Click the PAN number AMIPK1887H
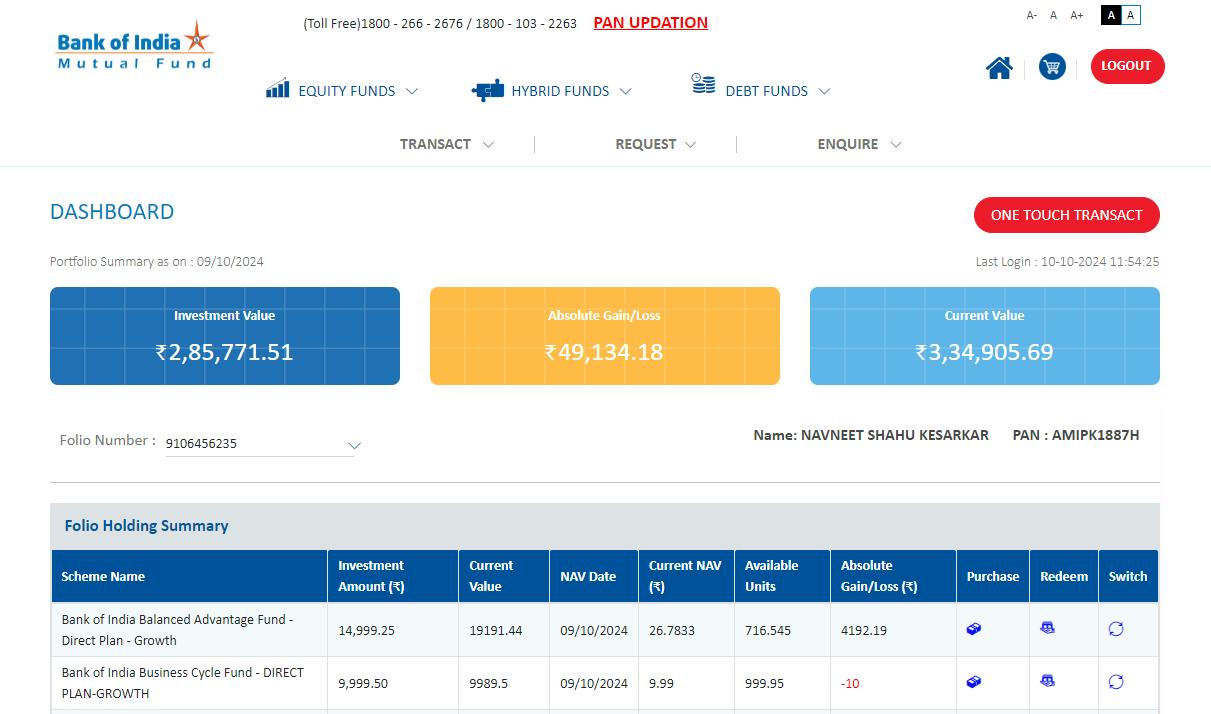 pos(1096,435)
